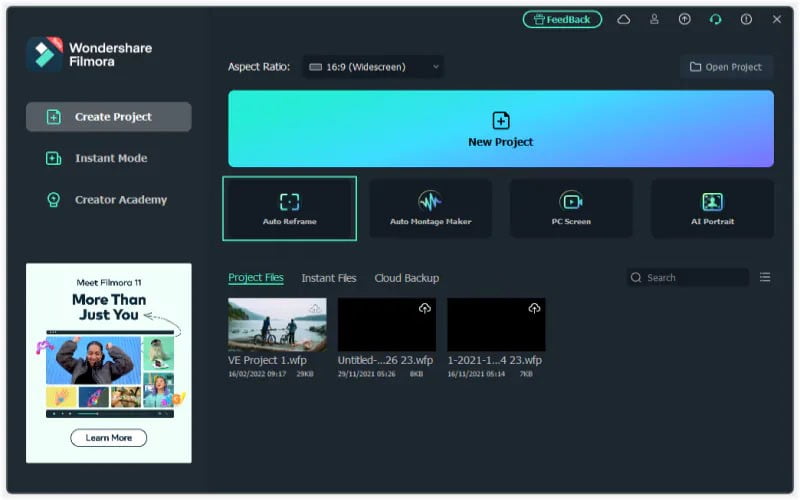Switch to Instant Mode
Screen dimensions: 800x500
tap(109, 158)
